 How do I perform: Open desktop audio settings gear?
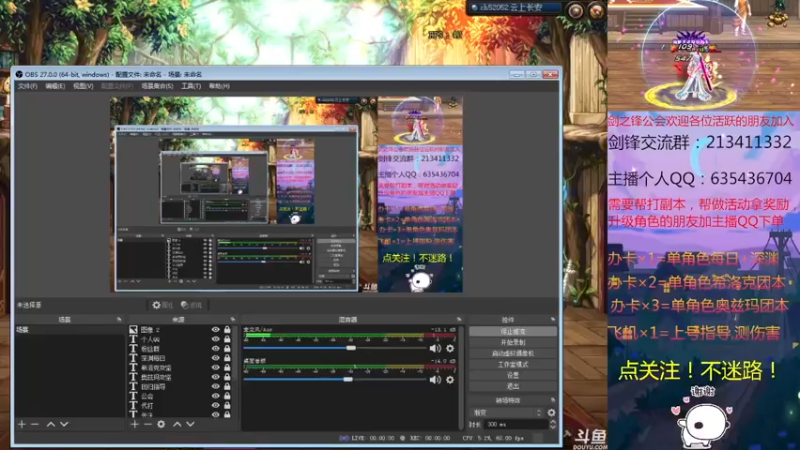pyautogui.click(x=450, y=380)
